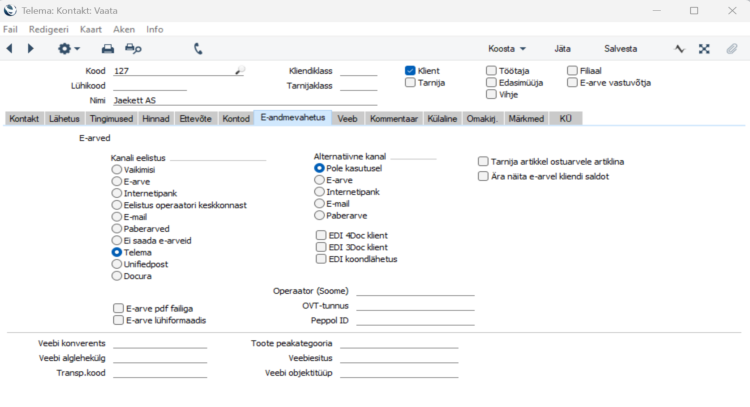750x407 pixels.
Task: Select Pole kasutusel radio option
Action: tap(319, 168)
